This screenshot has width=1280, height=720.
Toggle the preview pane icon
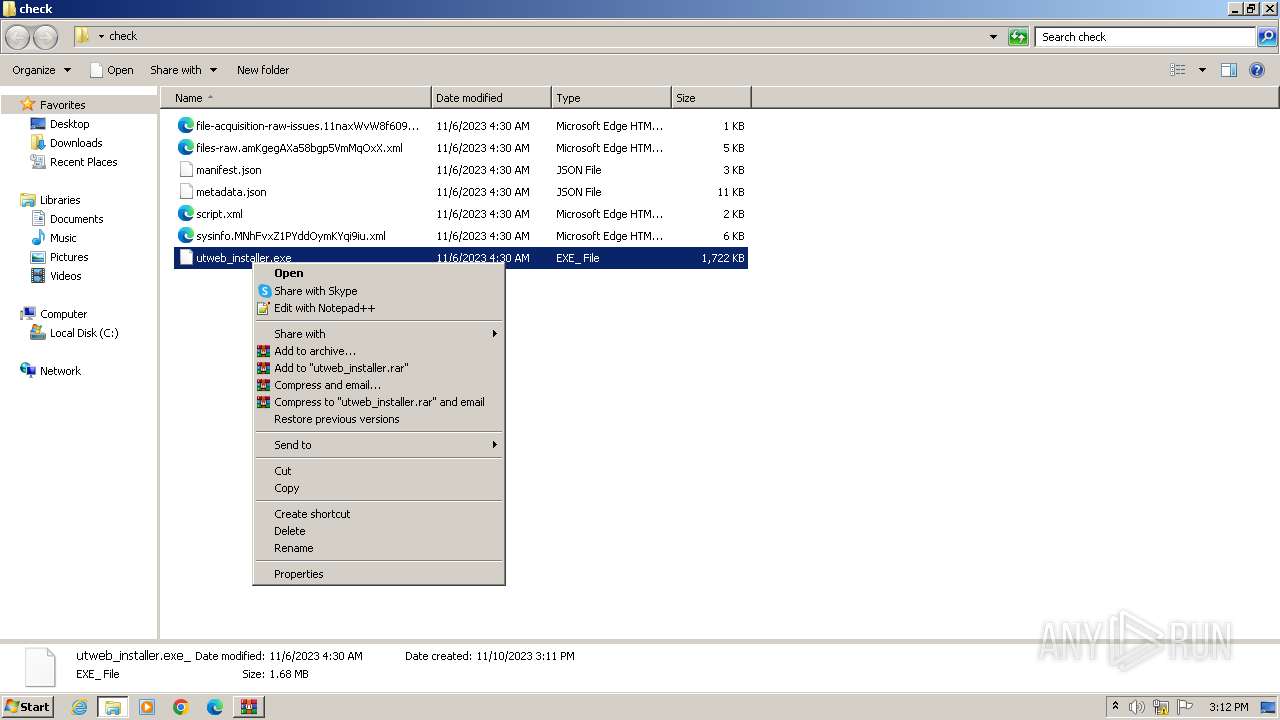pyautogui.click(x=1229, y=70)
